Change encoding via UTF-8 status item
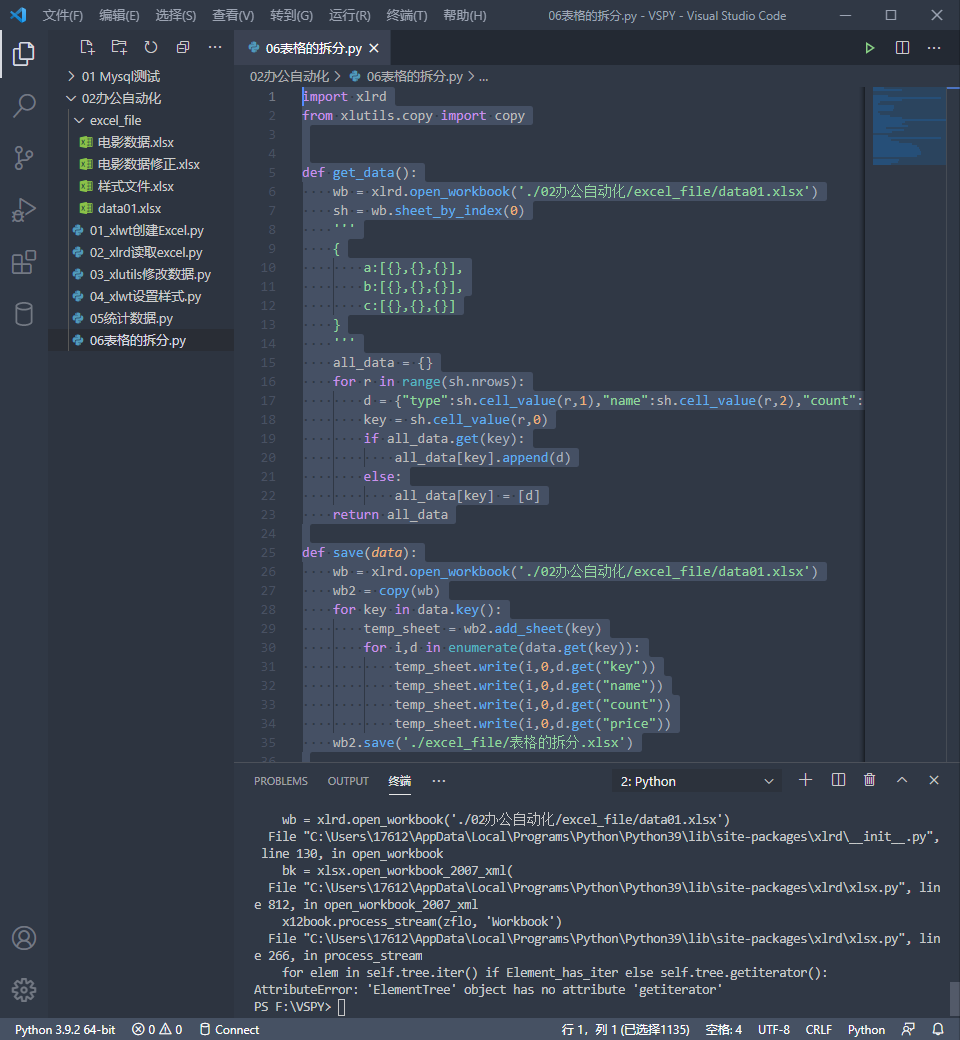This screenshot has width=960, height=1040. click(x=774, y=1029)
